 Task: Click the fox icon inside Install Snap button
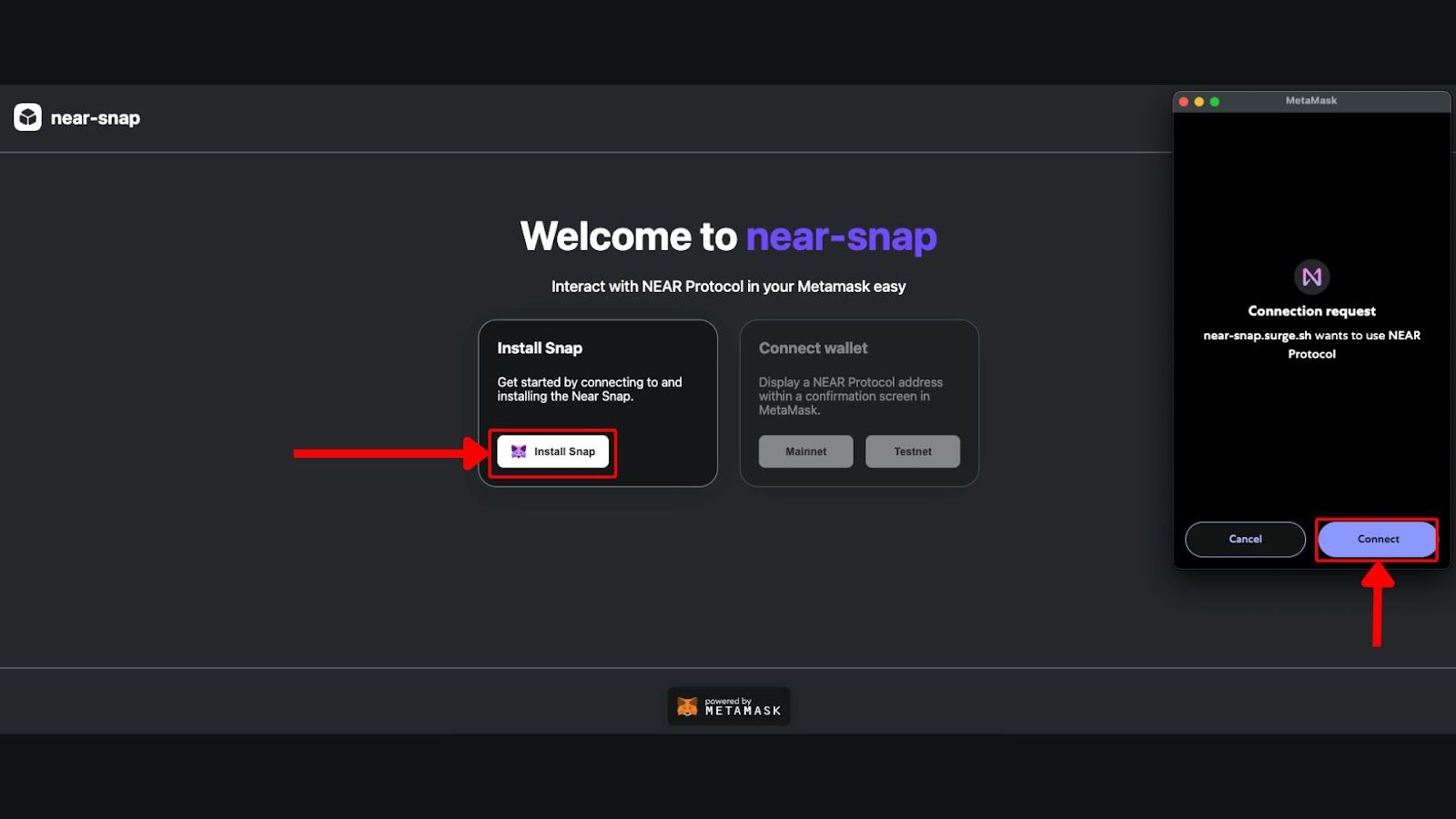[x=519, y=451]
